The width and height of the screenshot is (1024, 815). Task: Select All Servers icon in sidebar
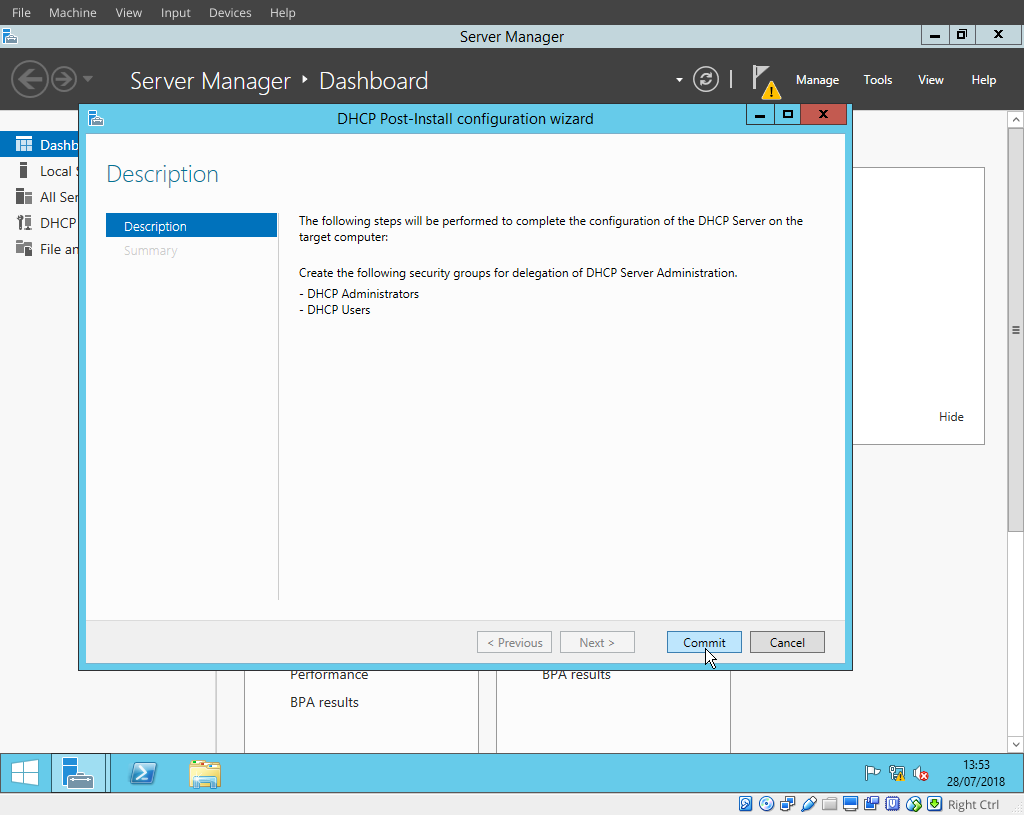[24, 197]
